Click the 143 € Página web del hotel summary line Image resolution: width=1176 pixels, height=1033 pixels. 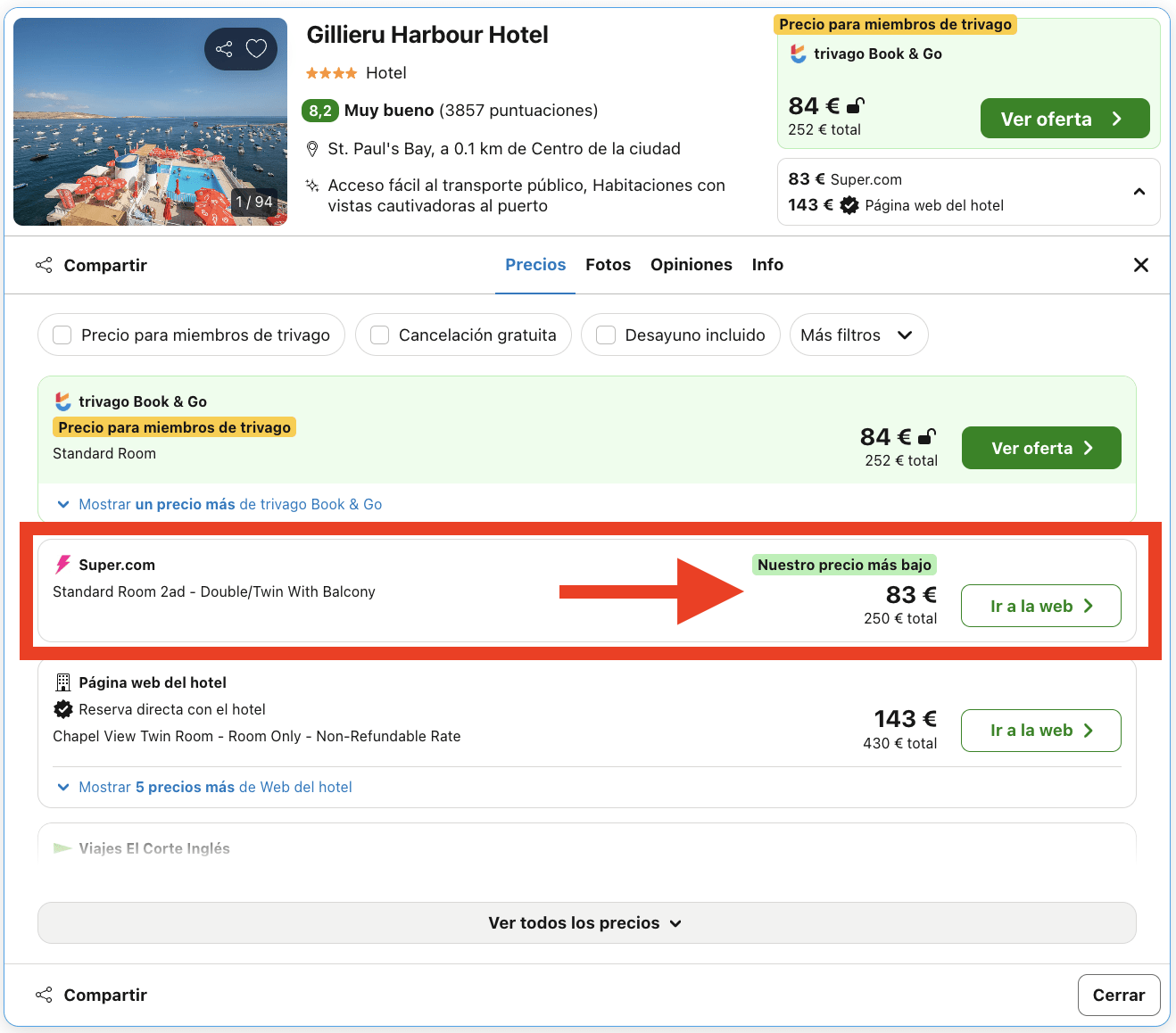tap(896, 205)
